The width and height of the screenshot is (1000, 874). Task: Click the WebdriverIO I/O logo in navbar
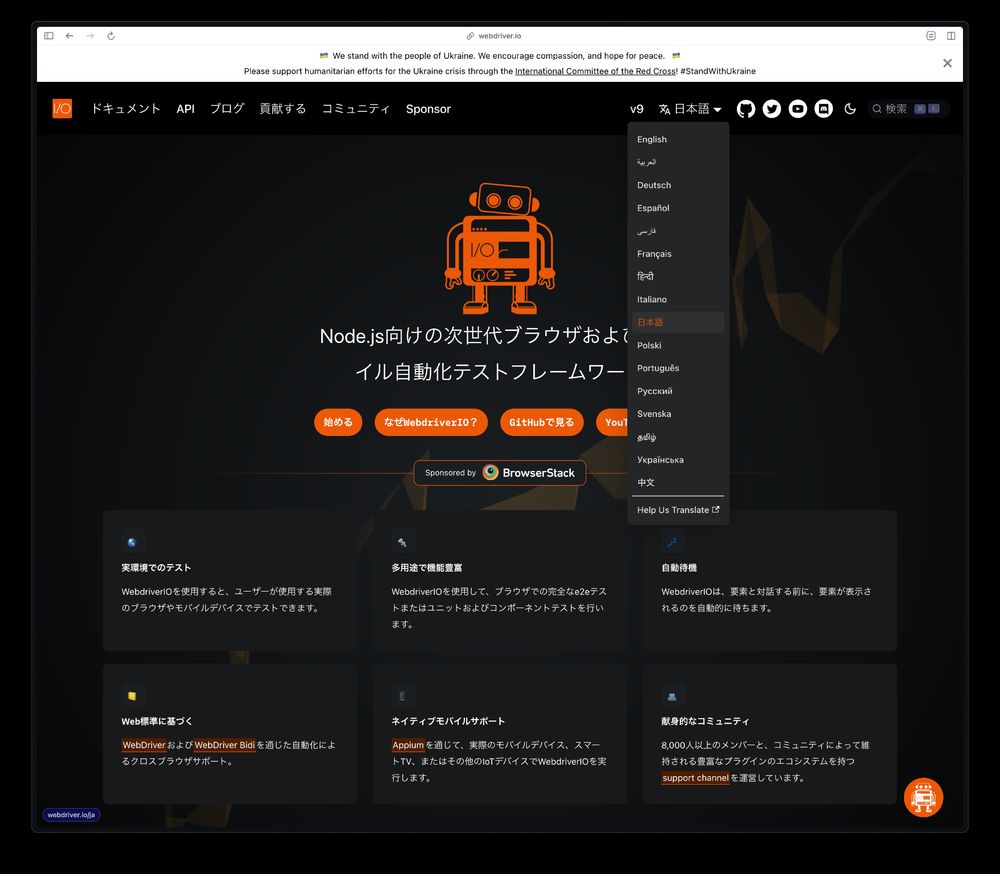(x=62, y=108)
